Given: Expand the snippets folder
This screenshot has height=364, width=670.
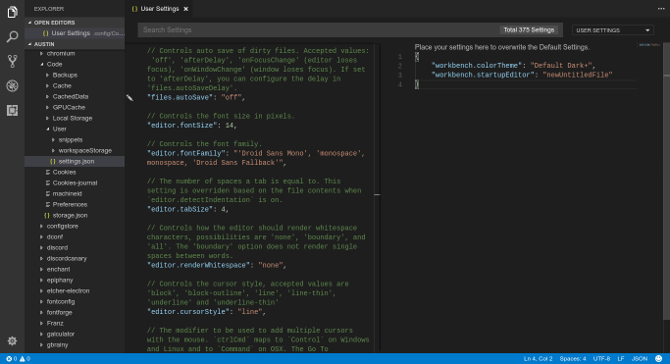Looking at the screenshot, I should point(75,140).
